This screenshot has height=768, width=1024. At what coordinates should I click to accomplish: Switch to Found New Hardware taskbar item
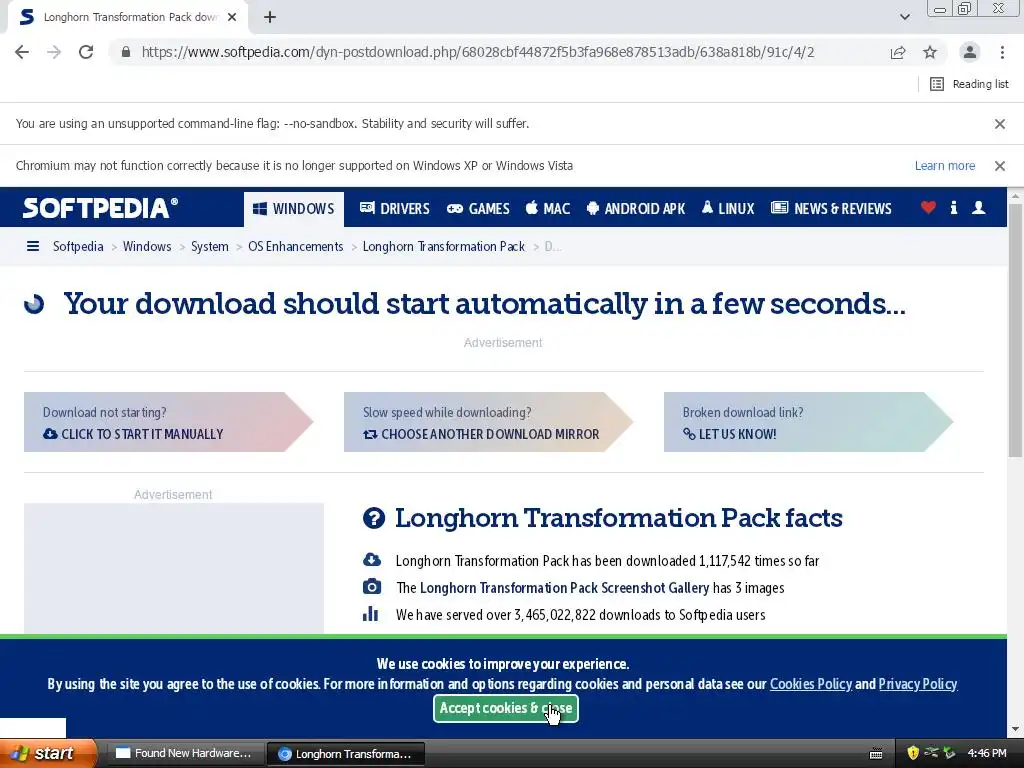click(x=184, y=754)
